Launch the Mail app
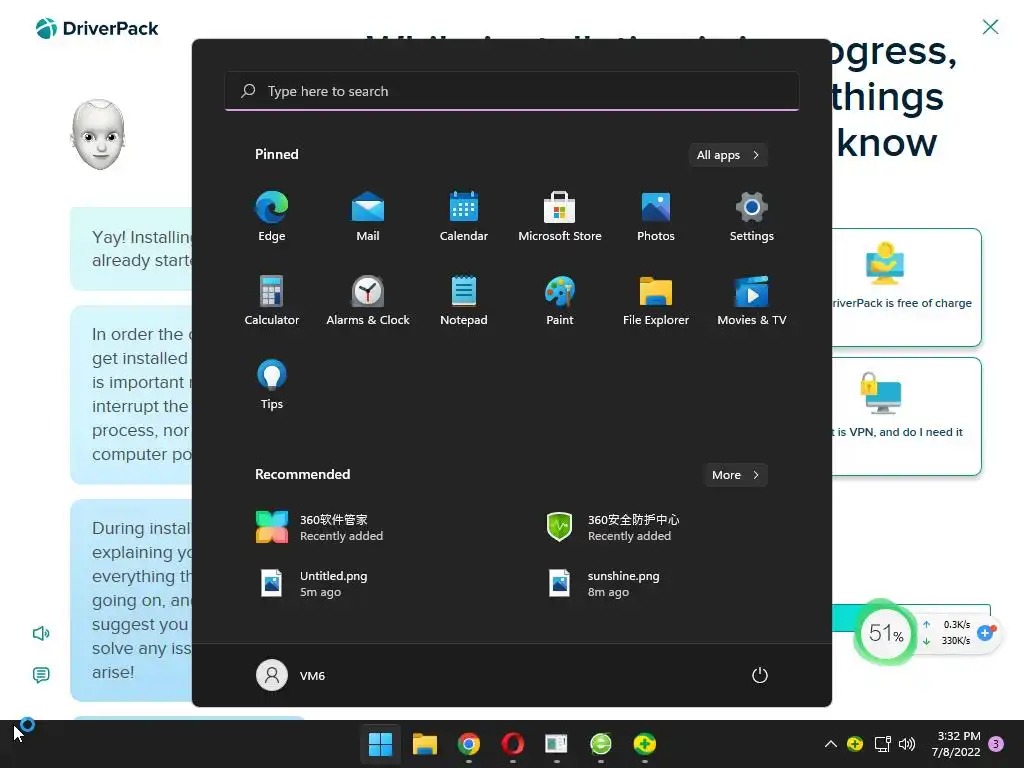The height and width of the screenshot is (768, 1024). (368, 216)
